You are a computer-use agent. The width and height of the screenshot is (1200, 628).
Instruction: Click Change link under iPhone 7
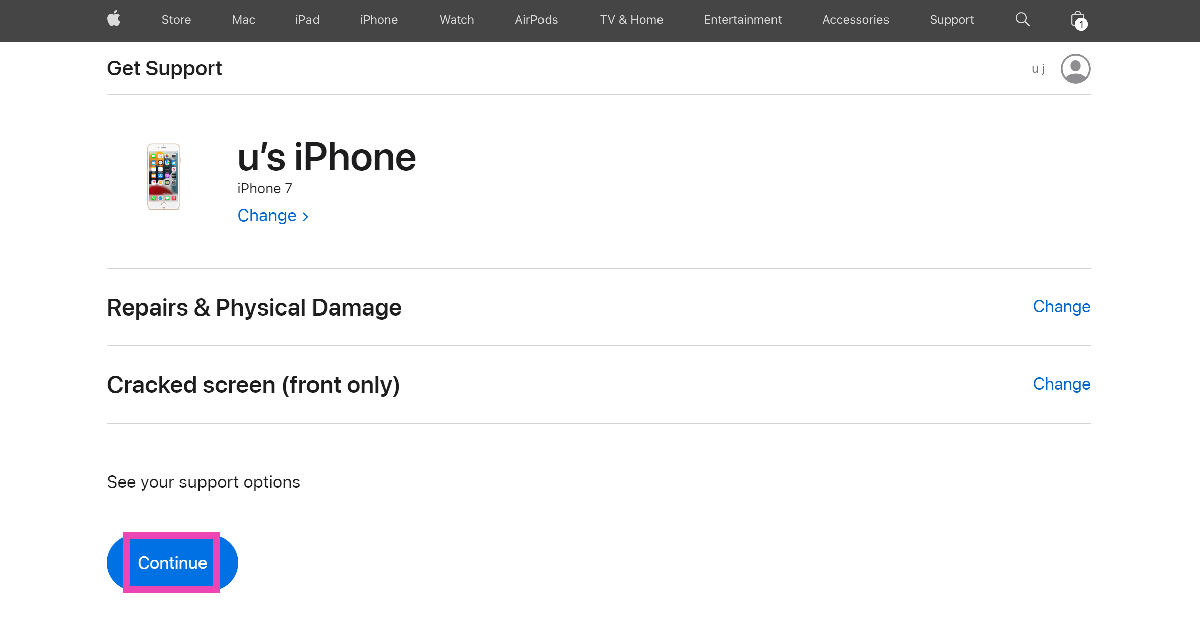coord(272,216)
